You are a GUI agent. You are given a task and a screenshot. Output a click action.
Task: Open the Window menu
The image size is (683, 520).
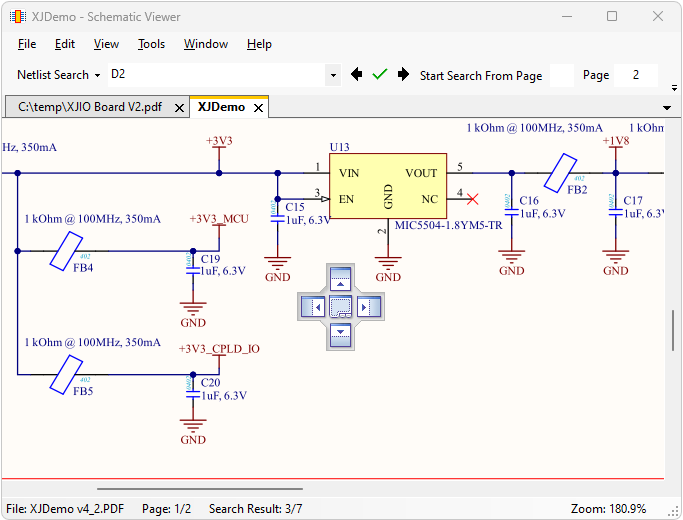coord(206,44)
